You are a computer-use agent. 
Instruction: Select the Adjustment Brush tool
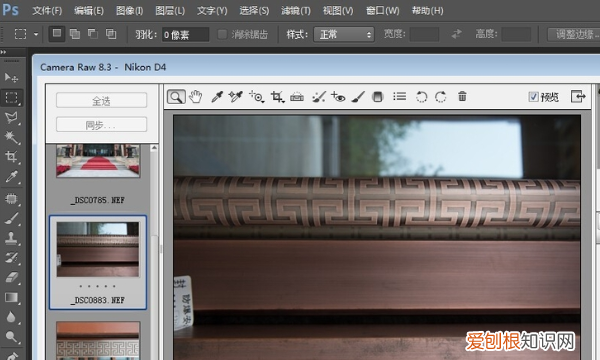pos(358,97)
